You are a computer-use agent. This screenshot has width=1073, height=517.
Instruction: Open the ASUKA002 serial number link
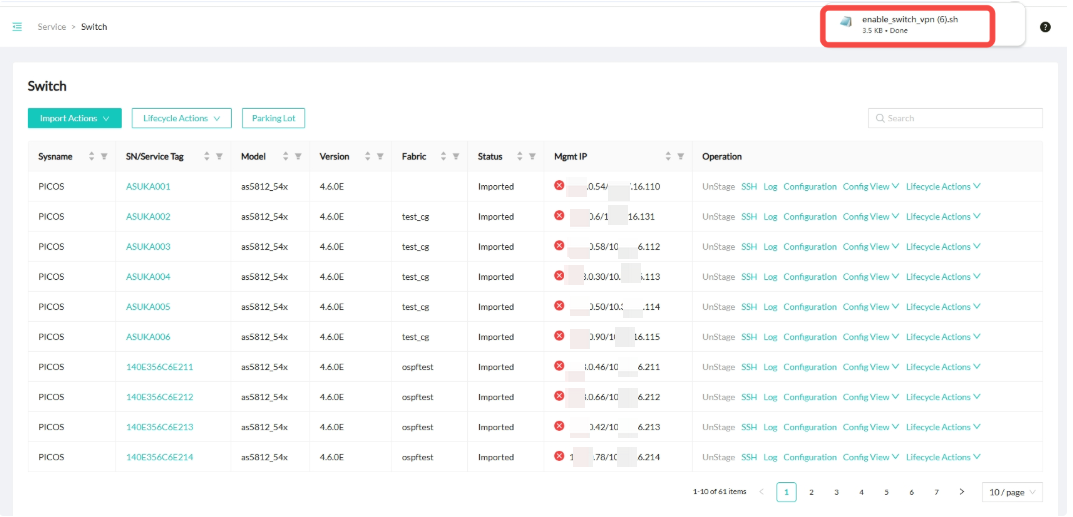[x=148, y=217]
